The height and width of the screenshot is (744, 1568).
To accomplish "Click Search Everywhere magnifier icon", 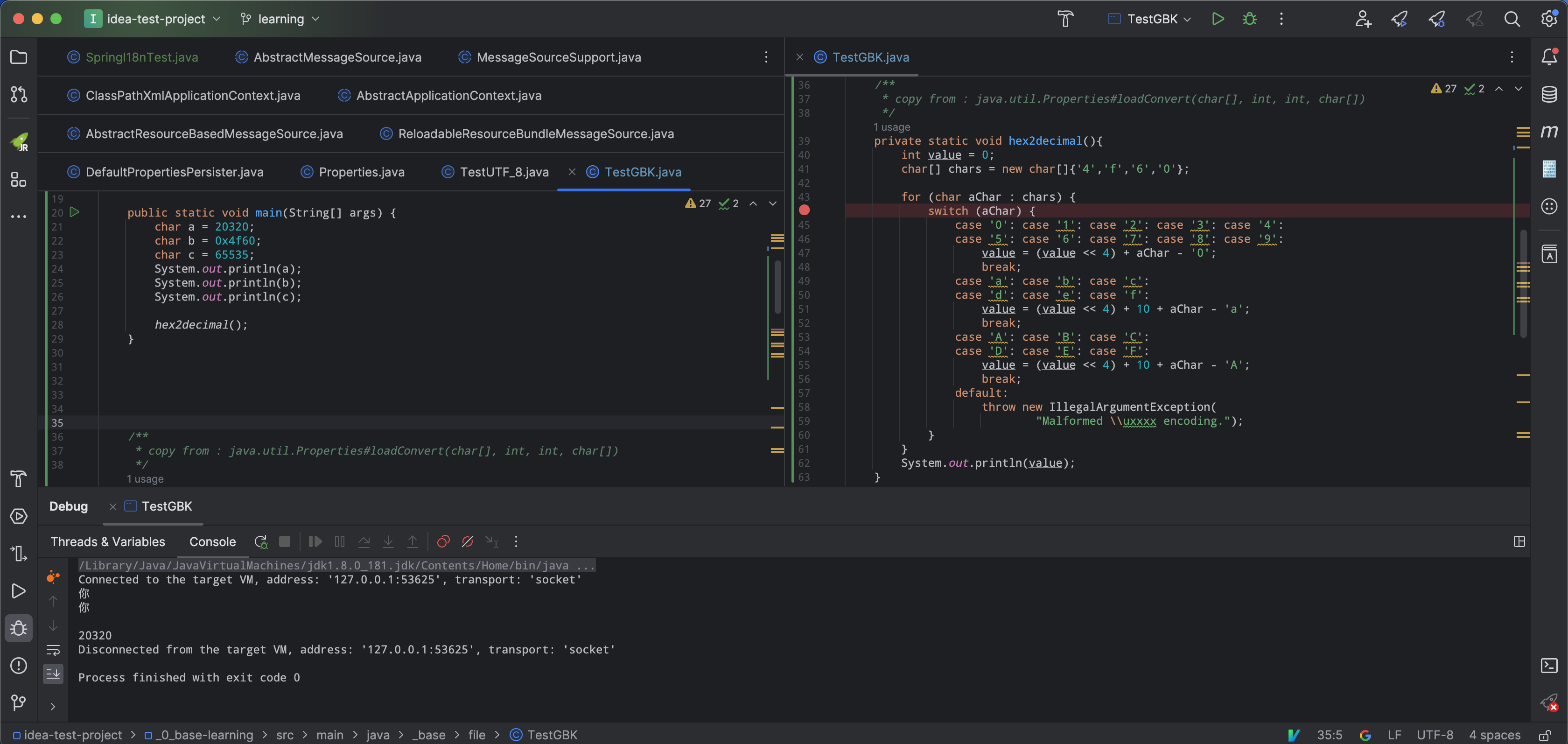I will pos(1512,19).
